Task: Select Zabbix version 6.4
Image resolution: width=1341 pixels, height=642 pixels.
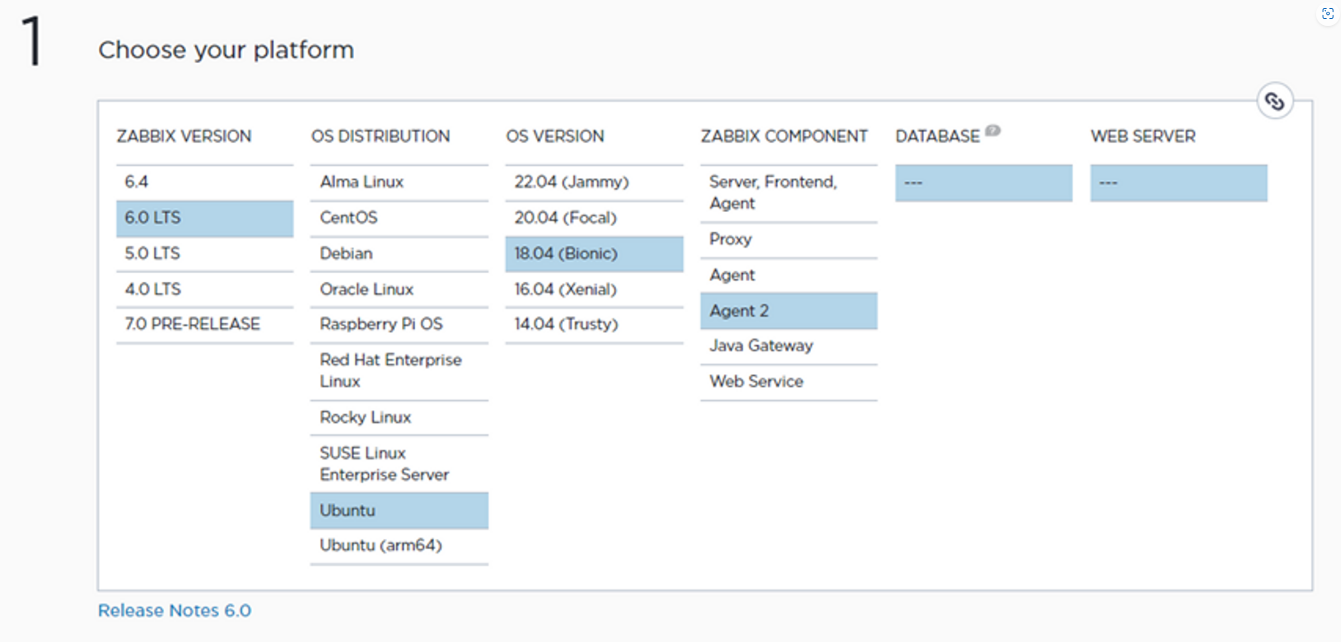Action: [205, 183]
